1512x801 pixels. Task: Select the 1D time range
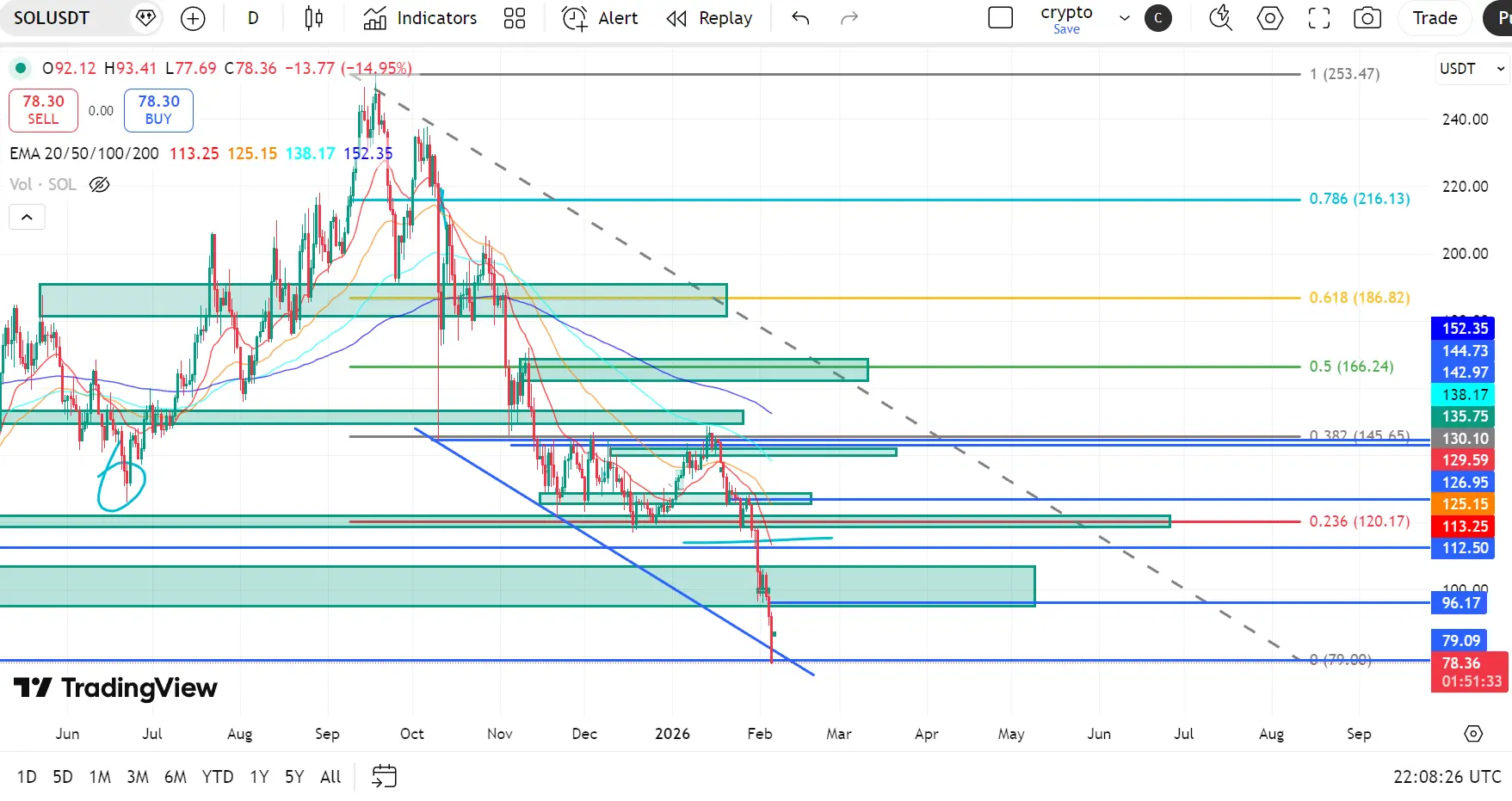27,777
